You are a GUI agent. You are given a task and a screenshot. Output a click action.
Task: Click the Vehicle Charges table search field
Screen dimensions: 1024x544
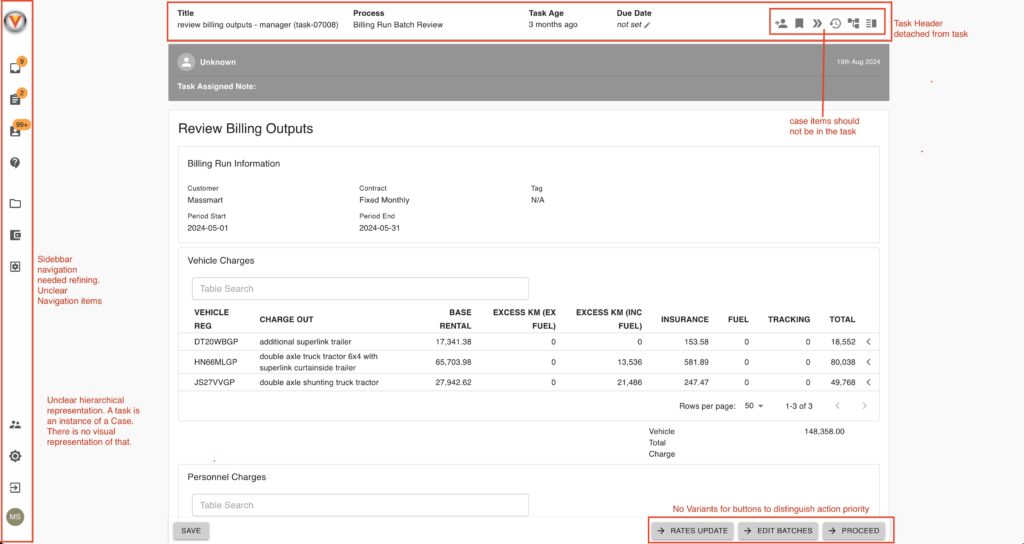pyautogui.click(x=360, y=289)
